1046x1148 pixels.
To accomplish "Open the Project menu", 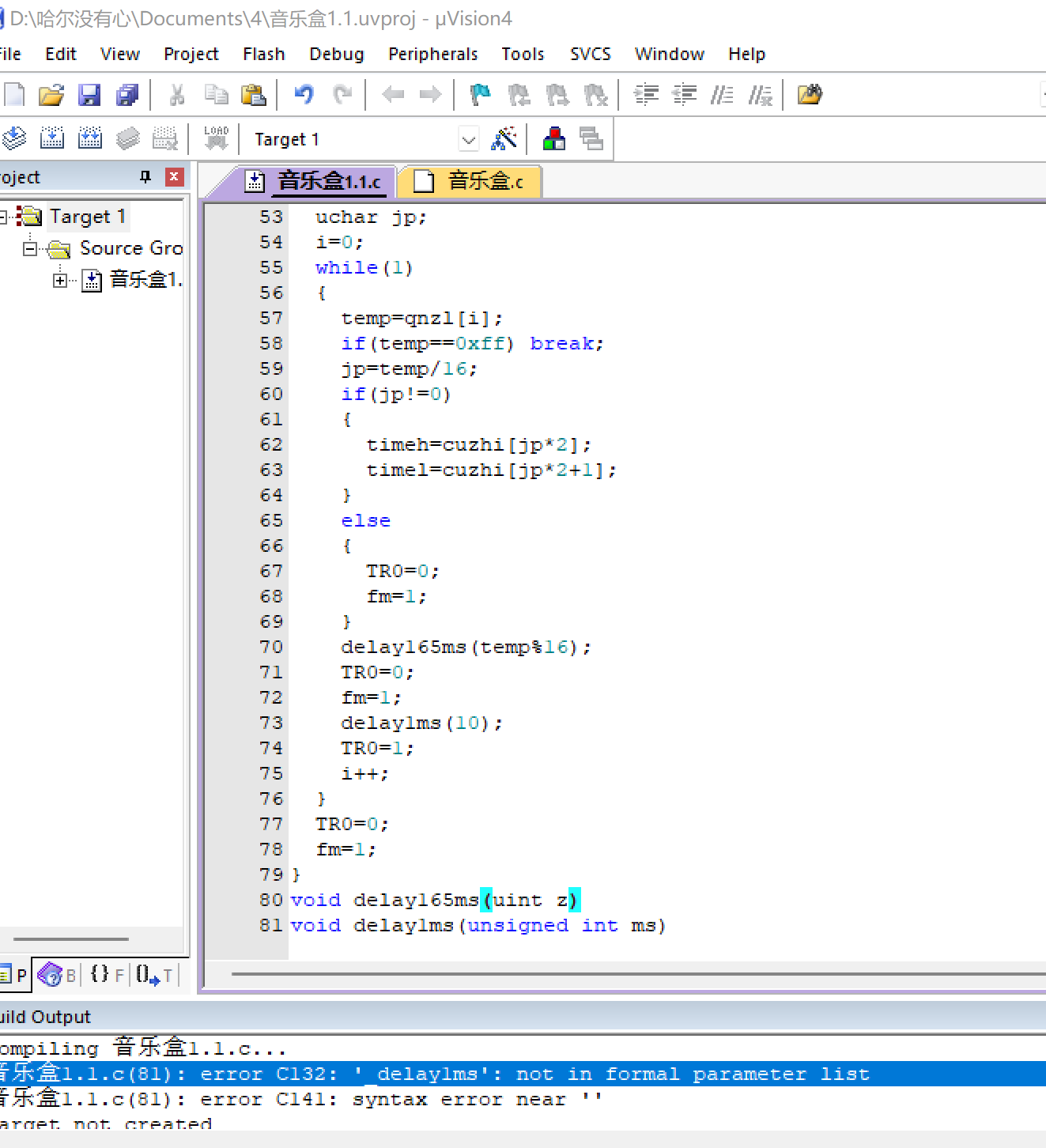I will [191, 54].
